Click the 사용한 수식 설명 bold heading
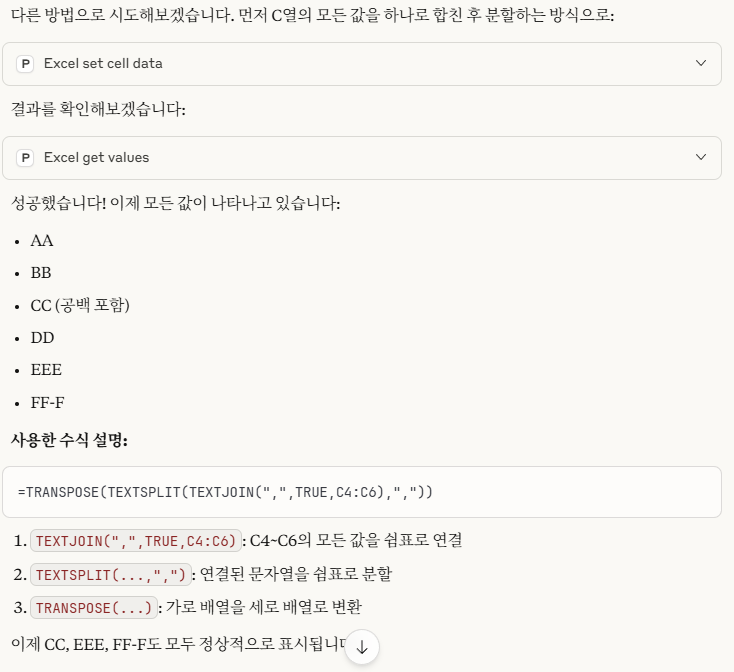This screenshot has height=672, width=734. point(69,440)
